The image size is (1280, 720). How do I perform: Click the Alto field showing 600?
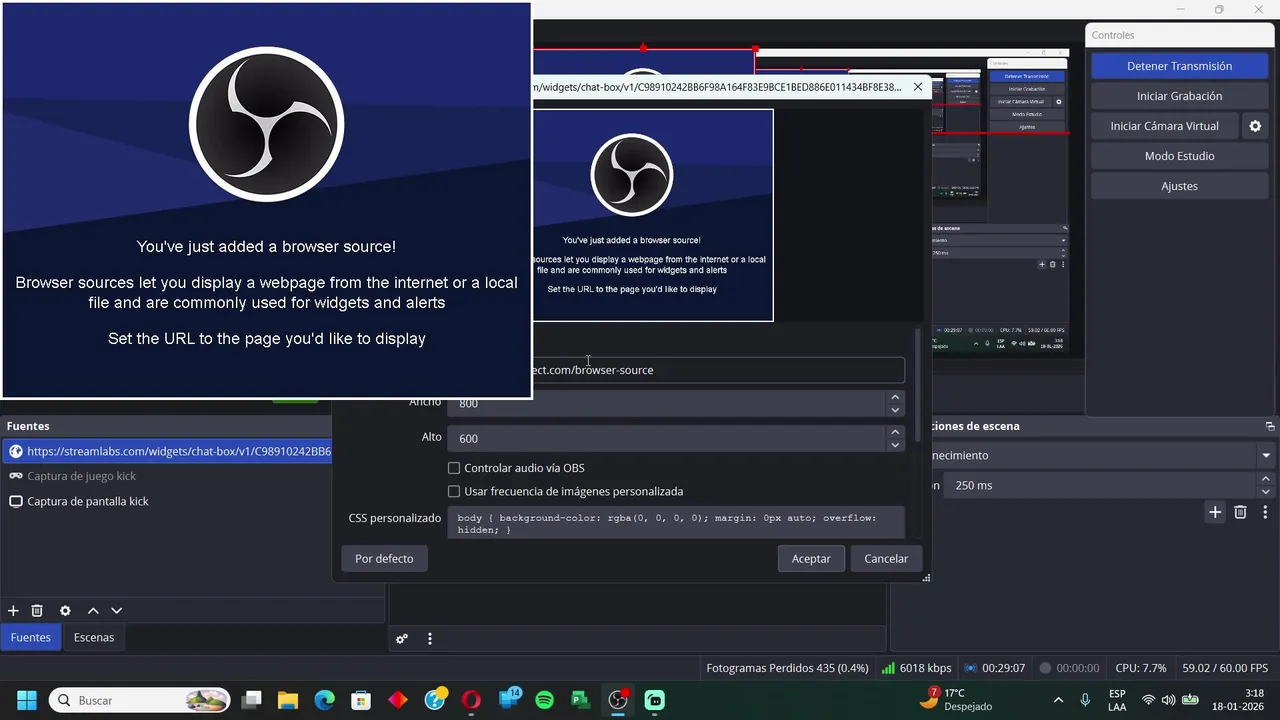[x=666, y=438]
